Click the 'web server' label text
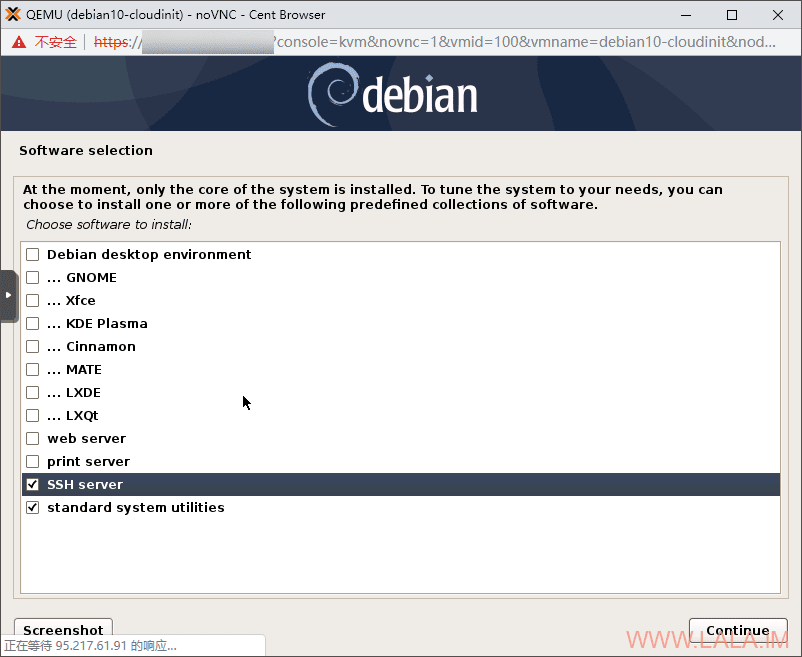This screenshot has height=657, width=802. tap(86, 439)
